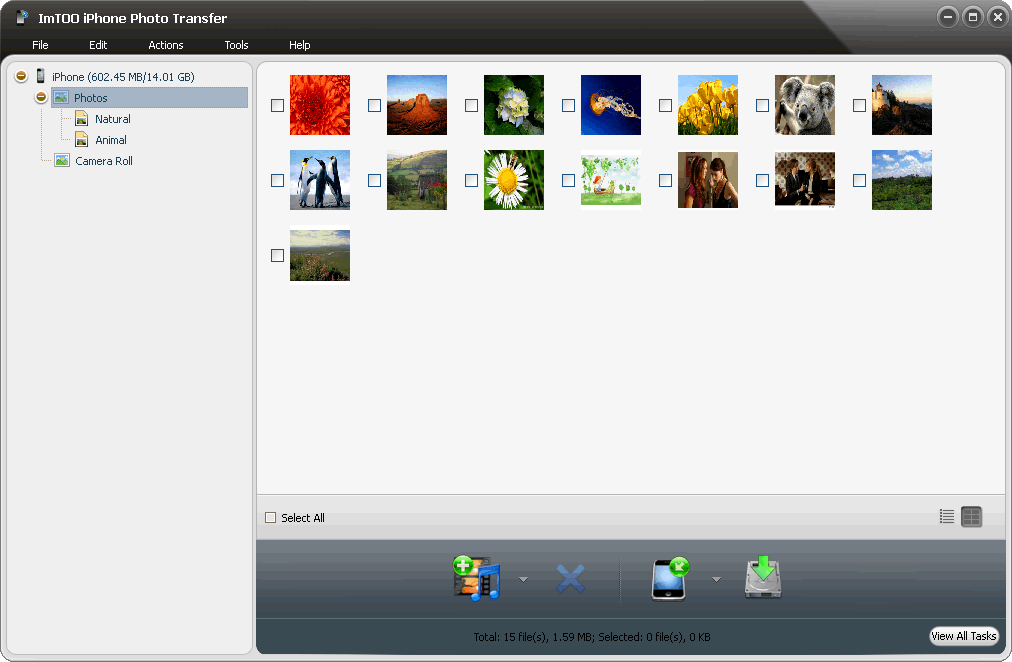Open dropdown arrow next to iPhone copy icon
The width and height of the screenshot is (1012, 662).
click(716, 579)
